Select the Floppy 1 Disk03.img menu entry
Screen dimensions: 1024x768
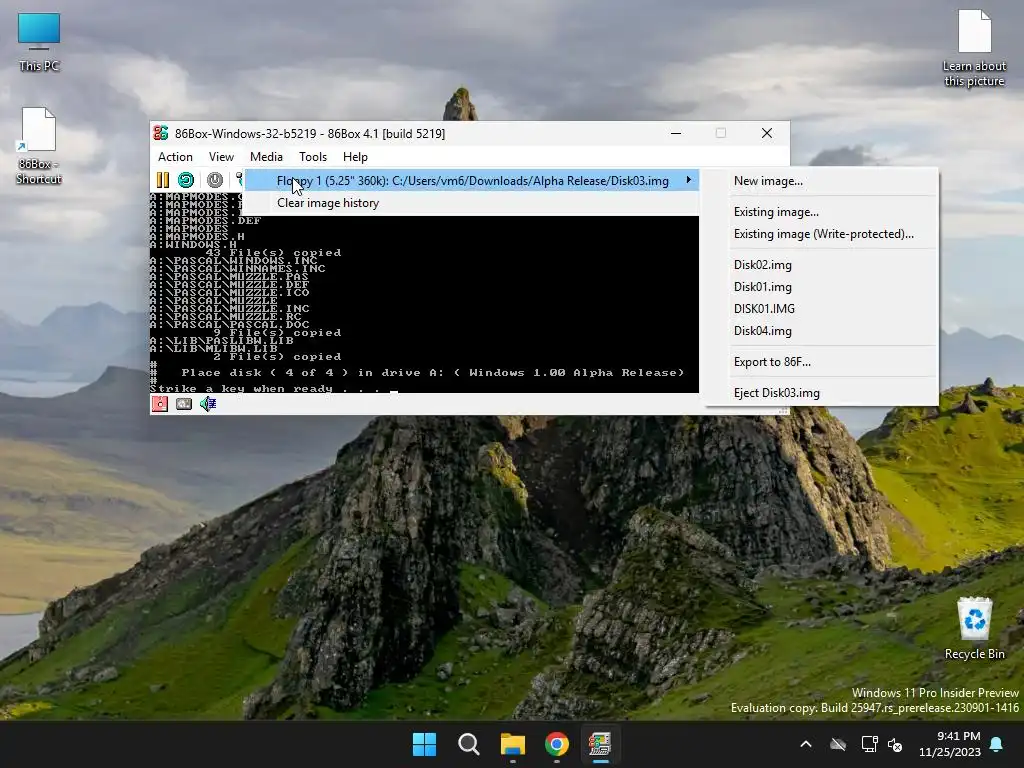(472, 181)
